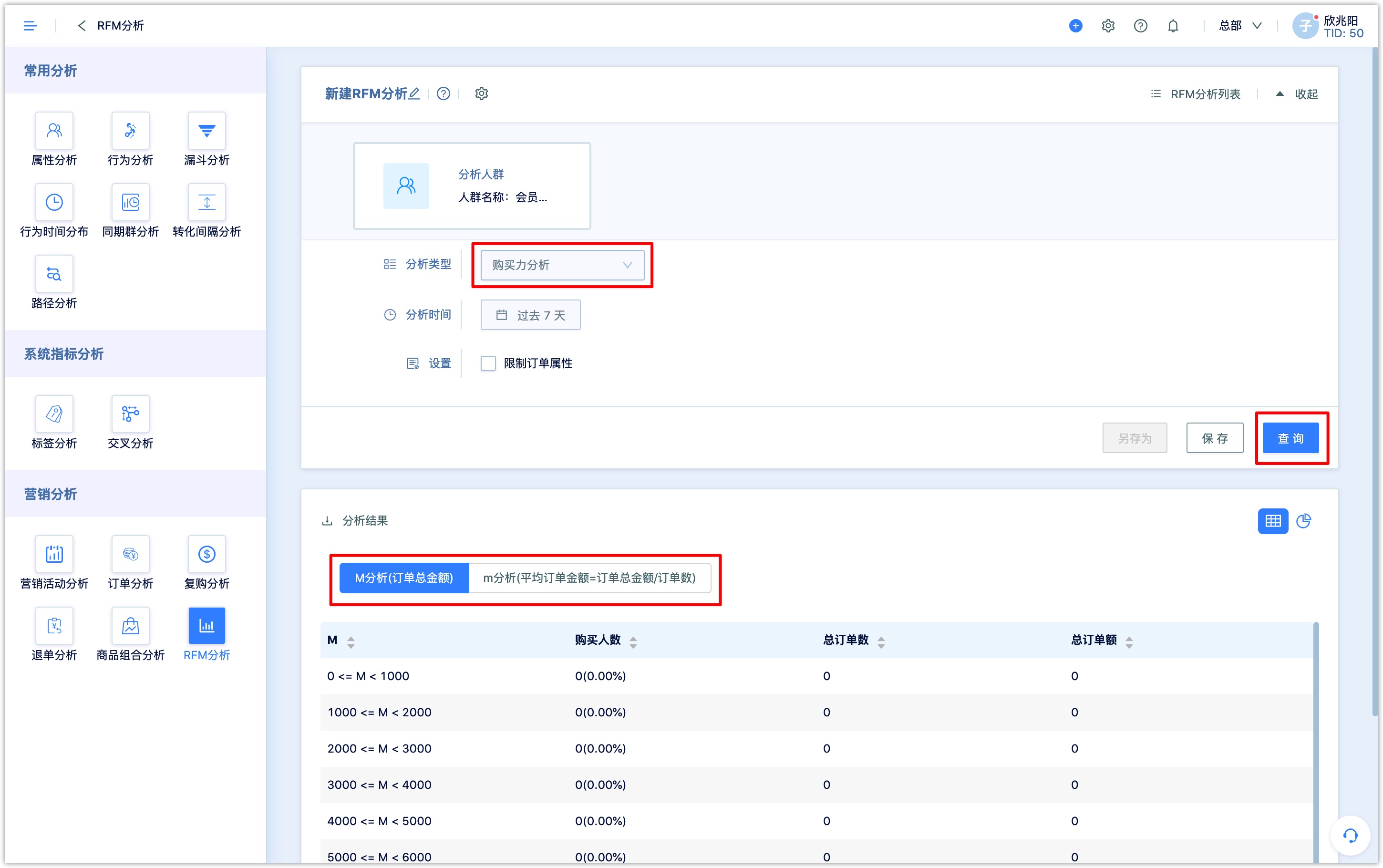The width and height of the screenshot is (1383, 868).
Task: Open user profile 欣兆阳 avatar
Action: click(x=1305, y=26)
